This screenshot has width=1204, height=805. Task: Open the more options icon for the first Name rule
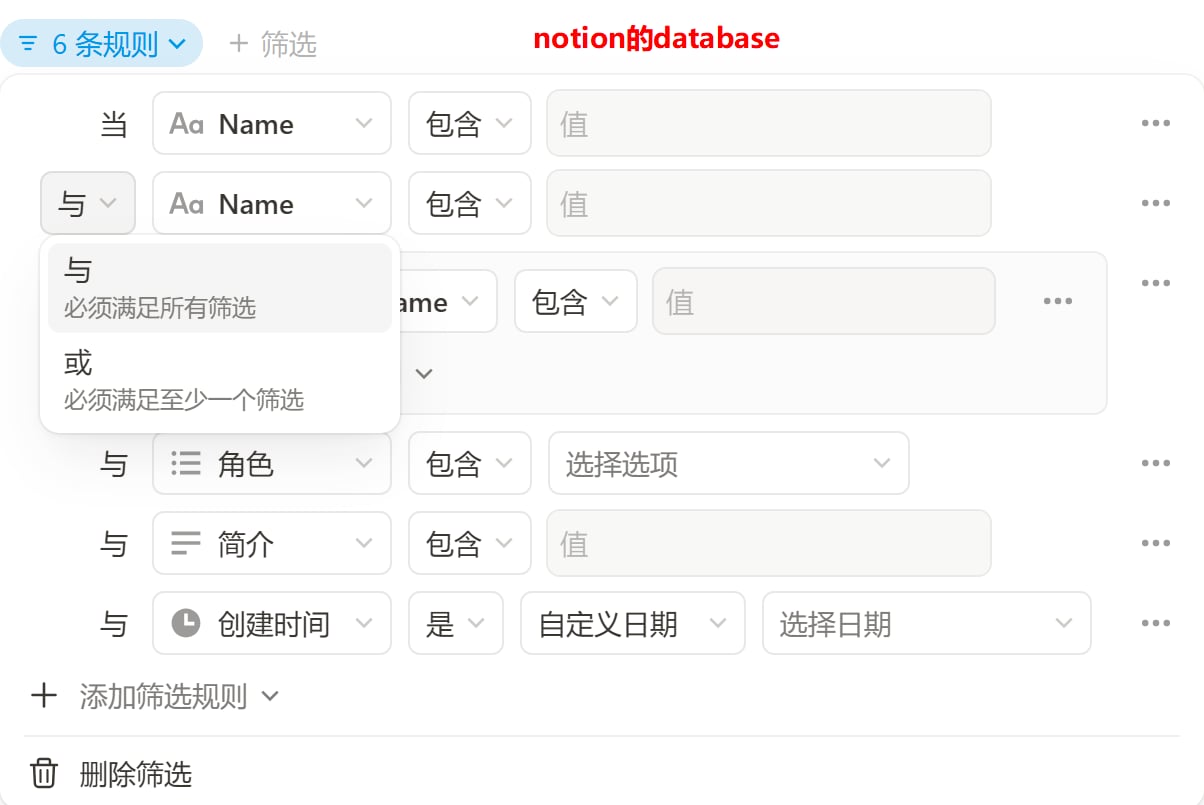coord(1155,123)
